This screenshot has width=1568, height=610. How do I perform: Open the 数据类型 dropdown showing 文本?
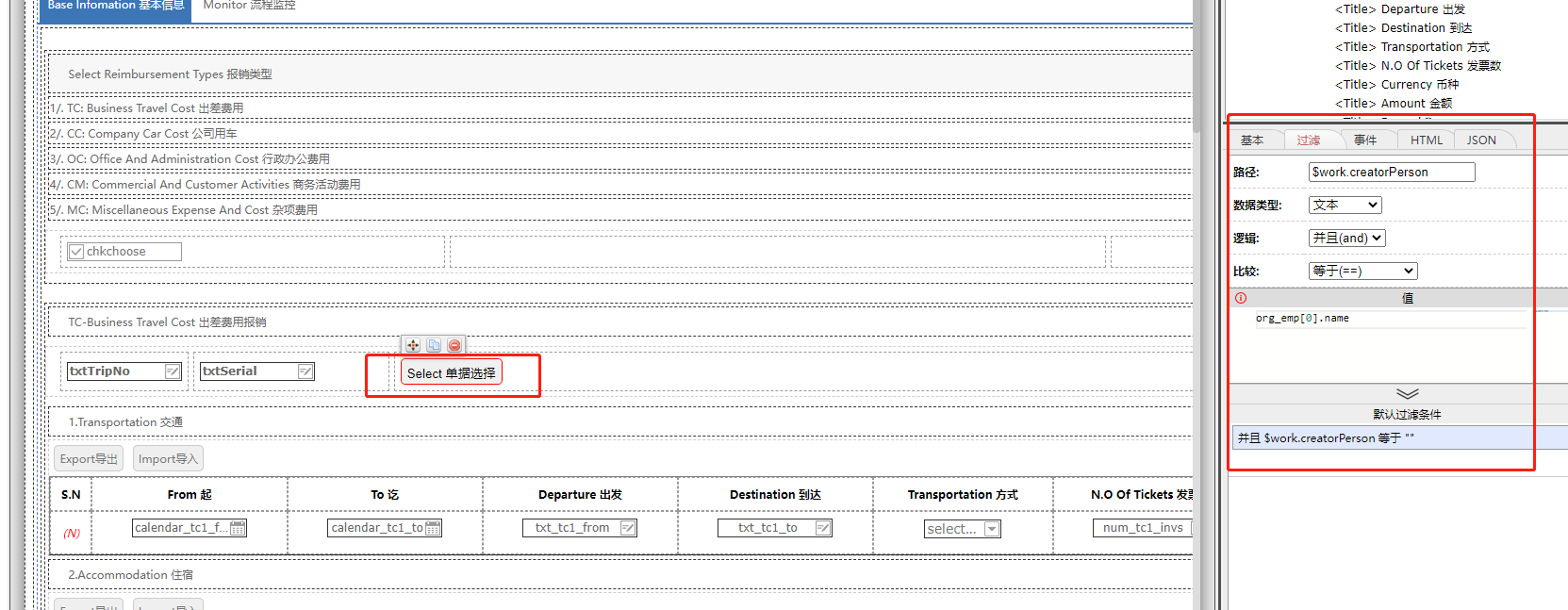pos(1345,205)
